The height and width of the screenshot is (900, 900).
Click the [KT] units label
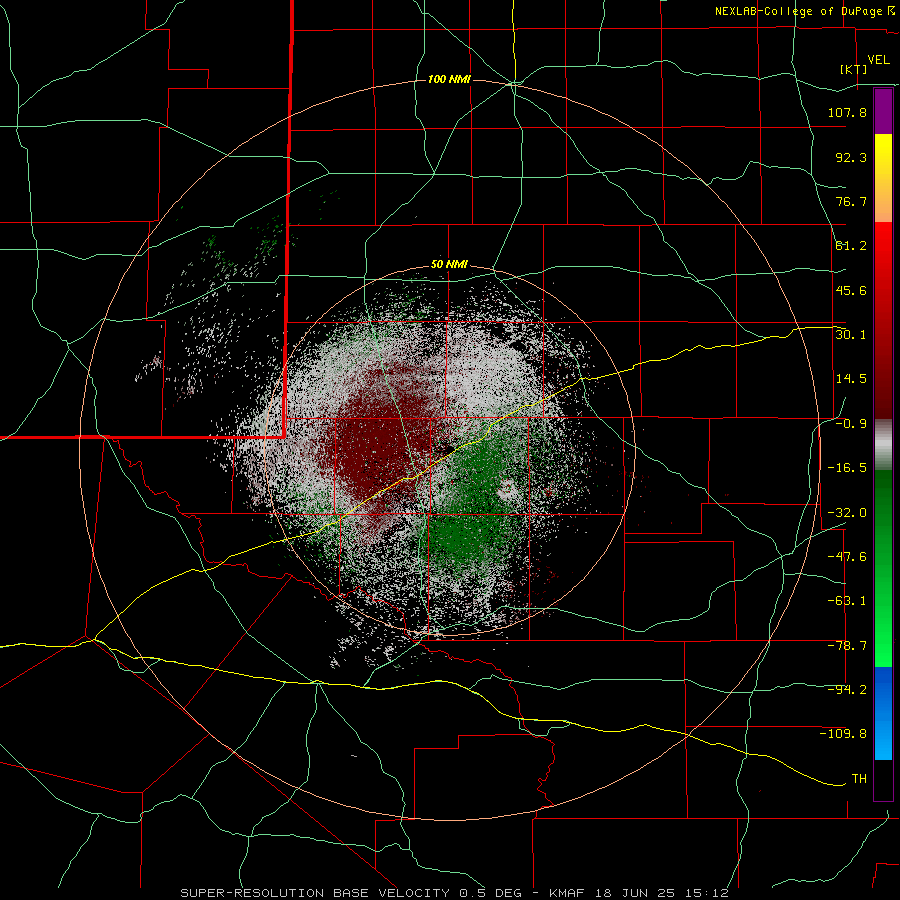point(854,69)
